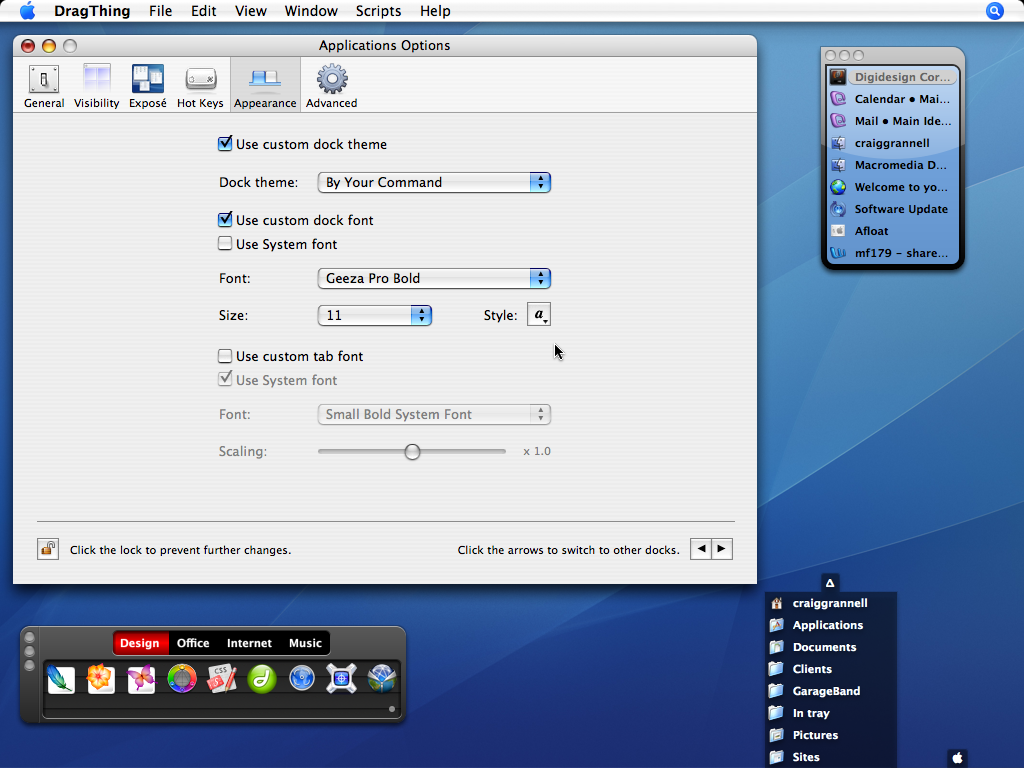Image resolution: width=1024 pixels, height=768 pixels.
Task: Select the Design tab in the dock
Action: click(x=140, y=643)
